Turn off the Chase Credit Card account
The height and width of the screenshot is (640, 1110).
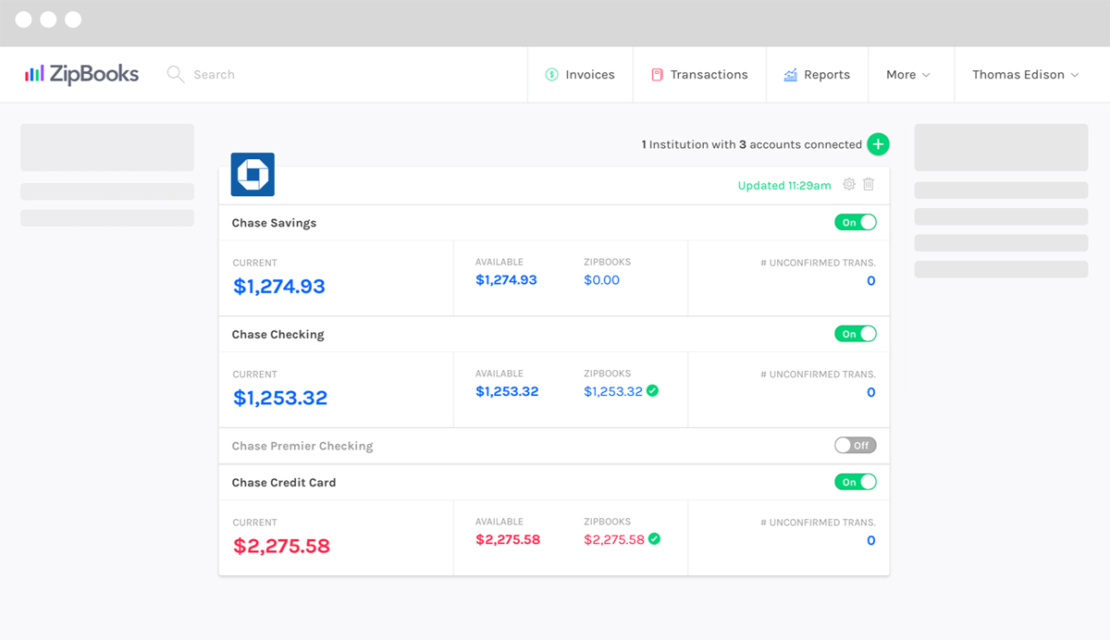click(x=855, y=481)
